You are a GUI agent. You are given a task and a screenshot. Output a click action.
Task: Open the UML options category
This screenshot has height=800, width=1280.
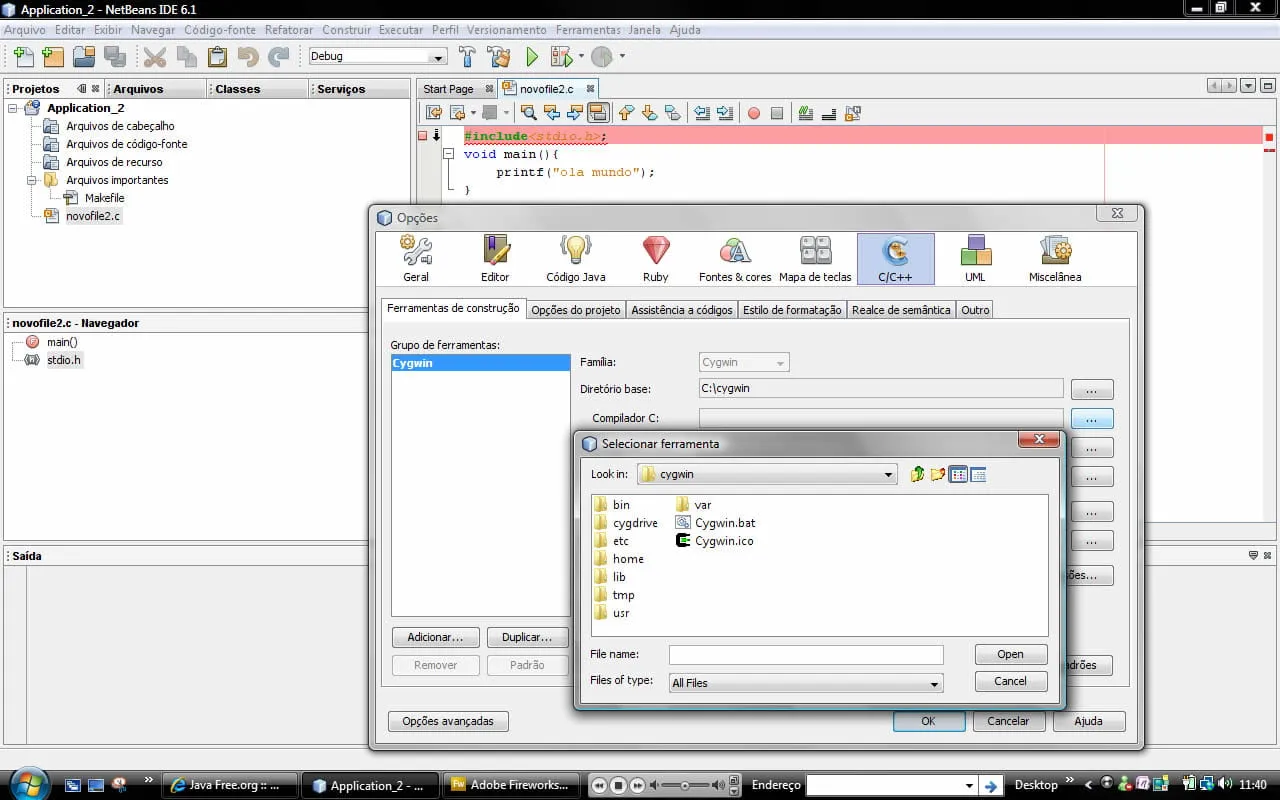click(x=975, y=259)
